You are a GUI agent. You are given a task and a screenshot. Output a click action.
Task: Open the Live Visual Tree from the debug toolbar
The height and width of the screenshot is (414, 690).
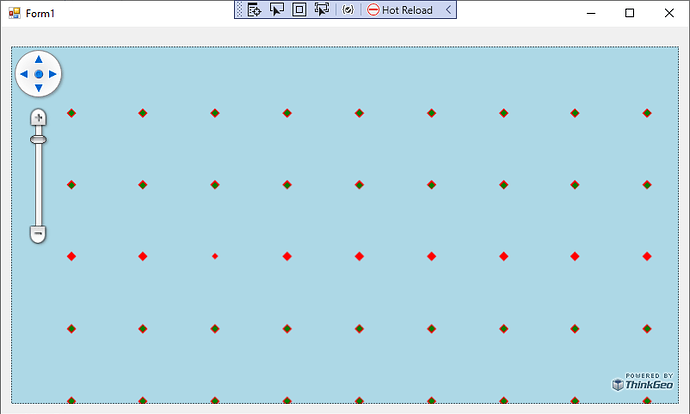pos(254,10)
